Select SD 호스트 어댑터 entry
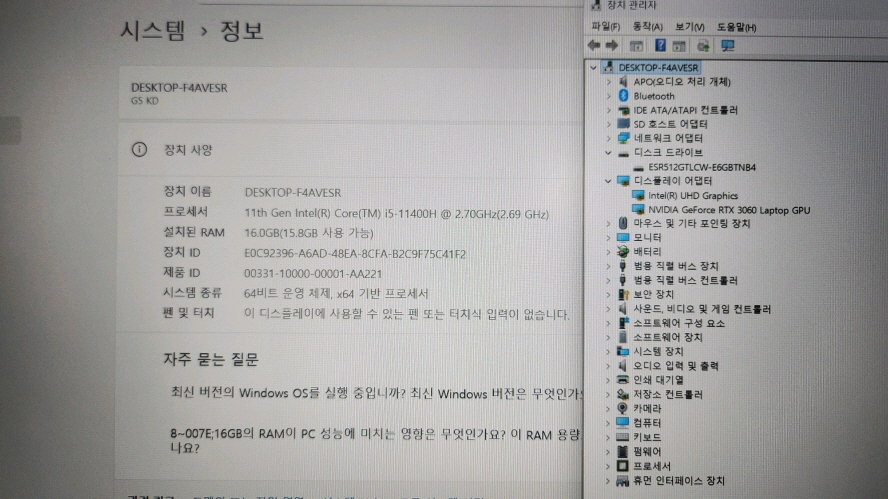The height and width of the screenshot is (499, 888). coord(670,124)
